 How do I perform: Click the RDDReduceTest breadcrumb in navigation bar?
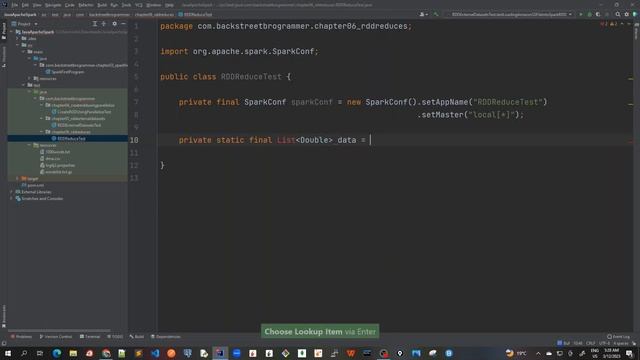tap(196, 15)
